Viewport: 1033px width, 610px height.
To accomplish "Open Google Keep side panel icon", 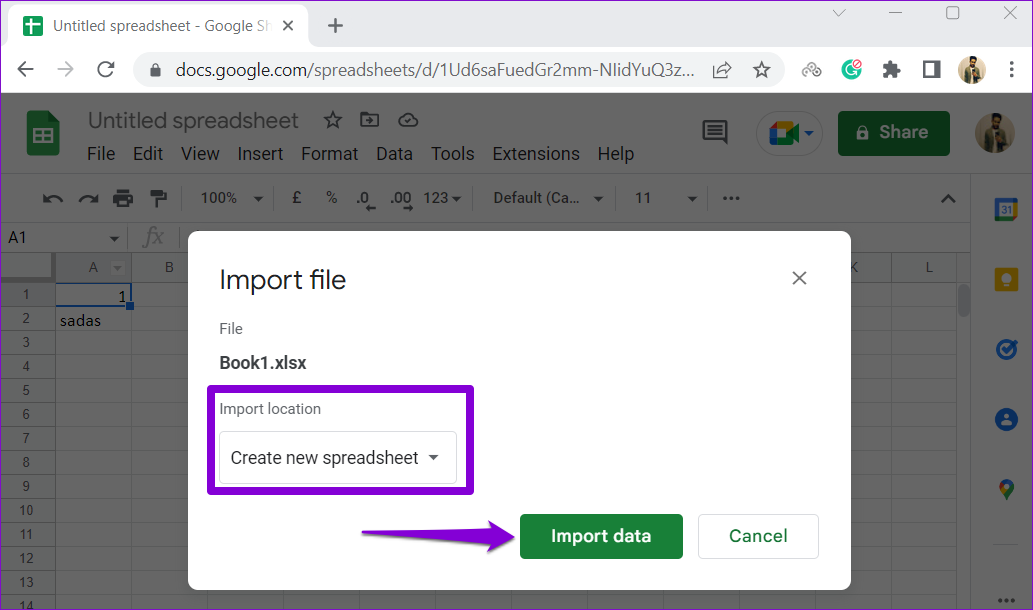I will tap(1006, 279).
